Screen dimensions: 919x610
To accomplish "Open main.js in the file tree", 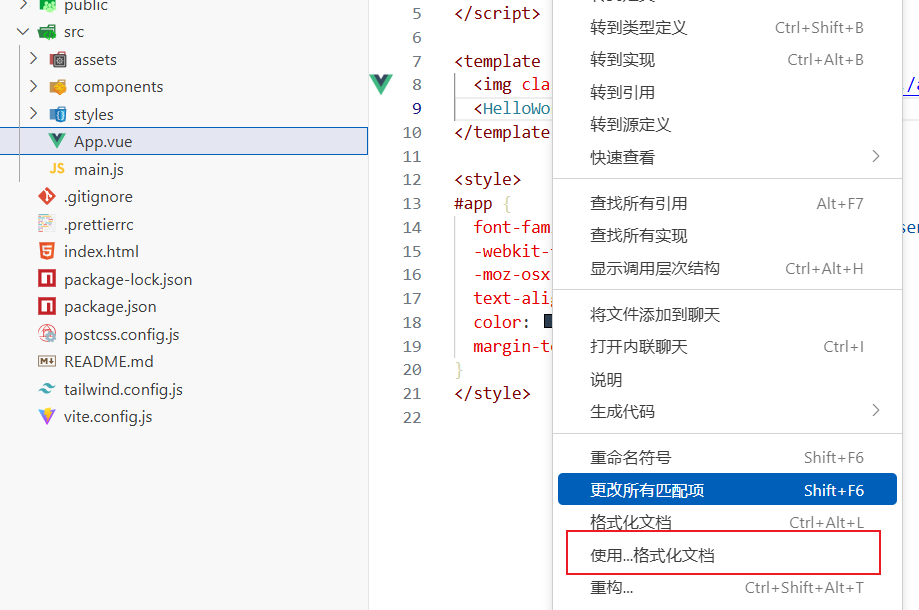I will pyautogui.click(x=99, y=169).
